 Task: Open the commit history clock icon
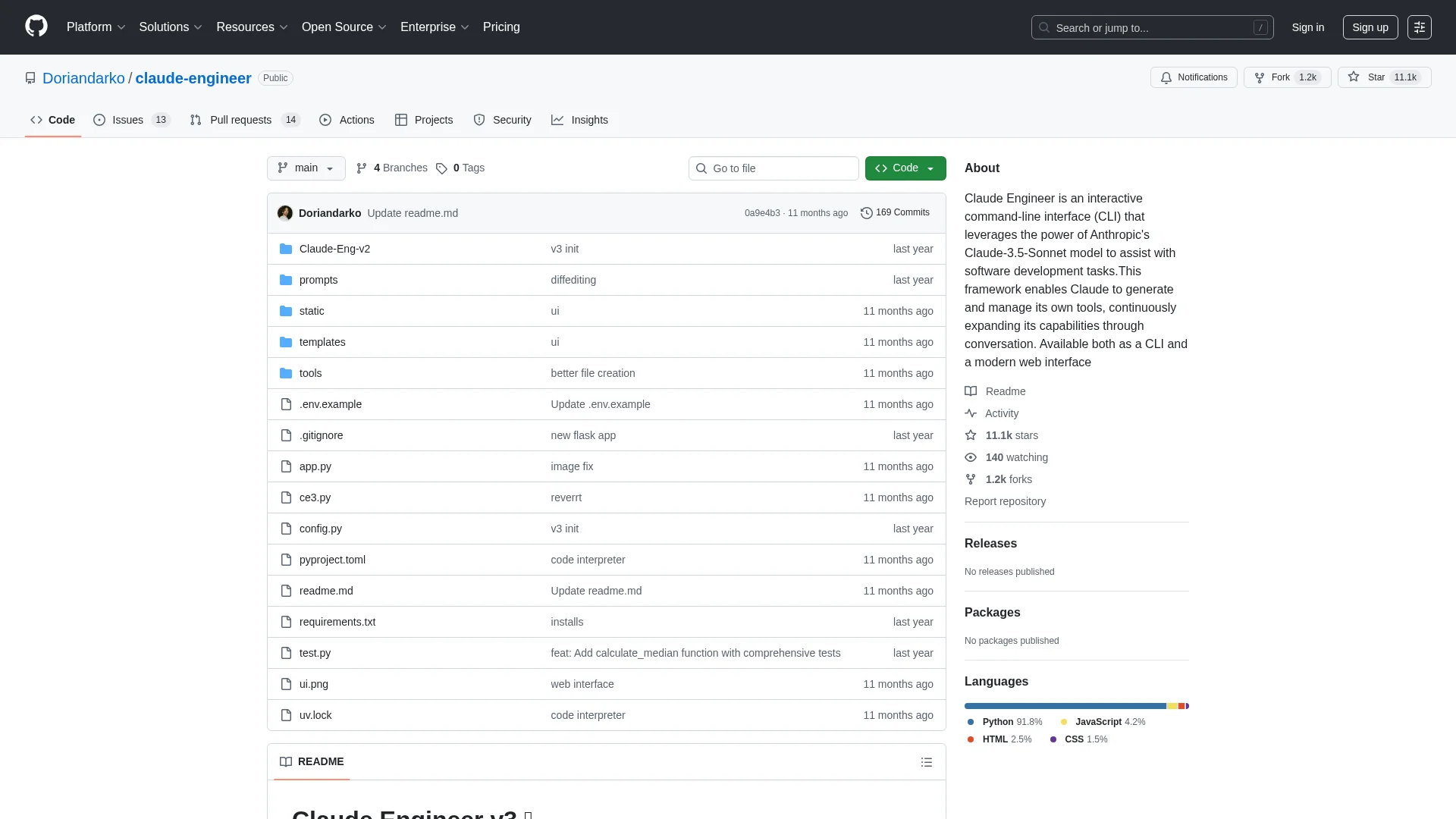tap(866, 213)
